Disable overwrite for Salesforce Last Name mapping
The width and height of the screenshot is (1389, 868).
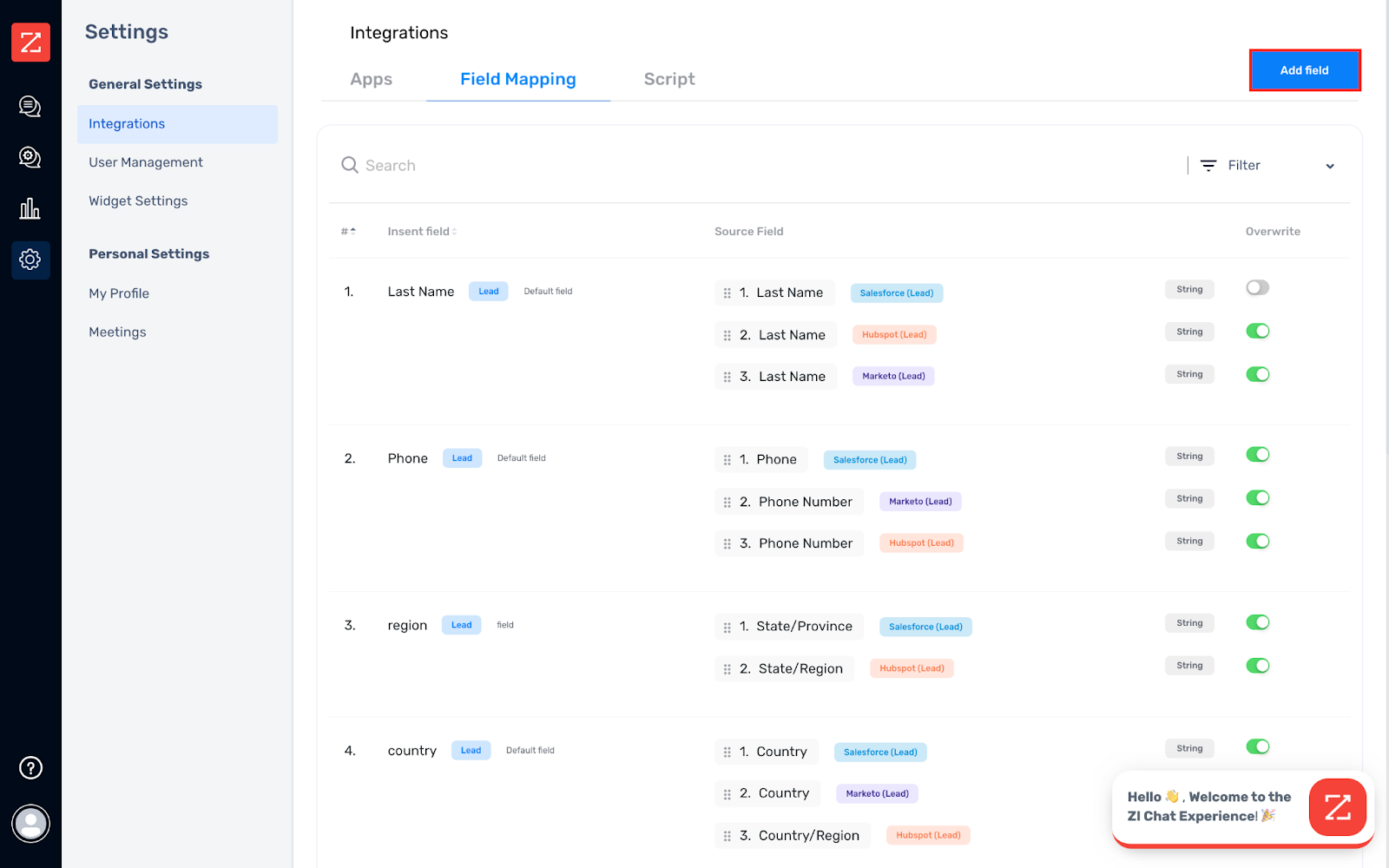1257,287
